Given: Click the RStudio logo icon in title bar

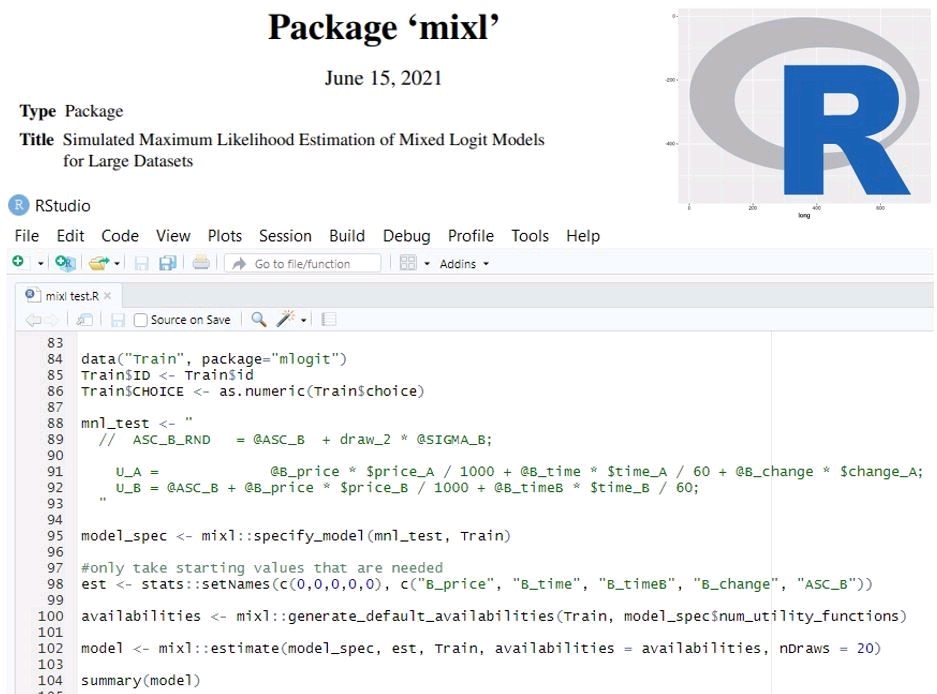Looking at the screenshot, I should tap(19, 205).
